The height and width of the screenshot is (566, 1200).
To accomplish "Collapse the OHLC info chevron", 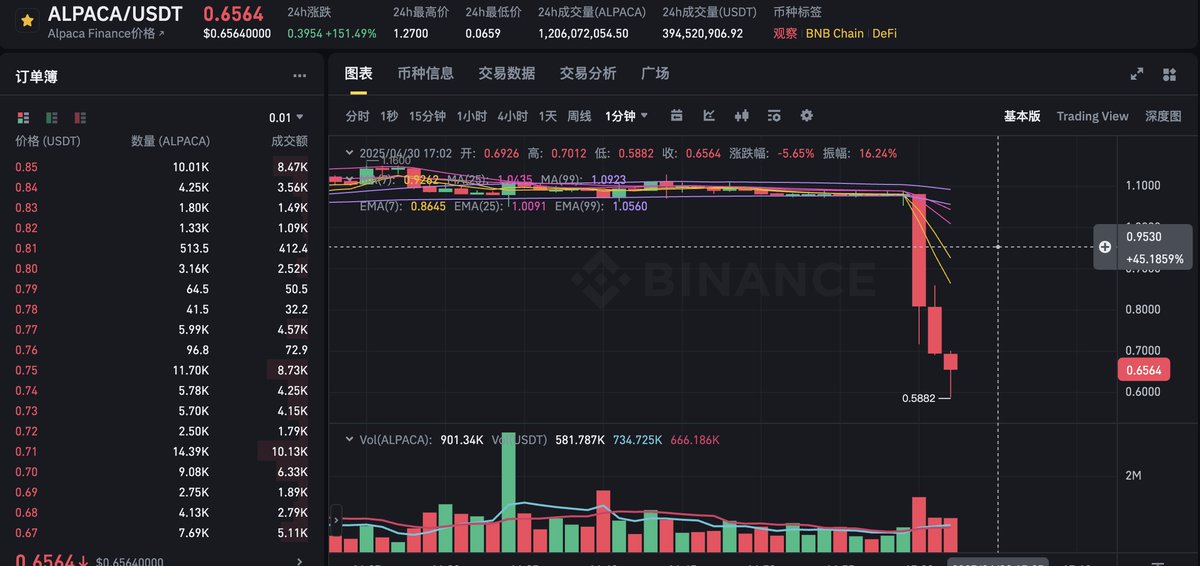I will pyautogui.click(x=349, y=153).
